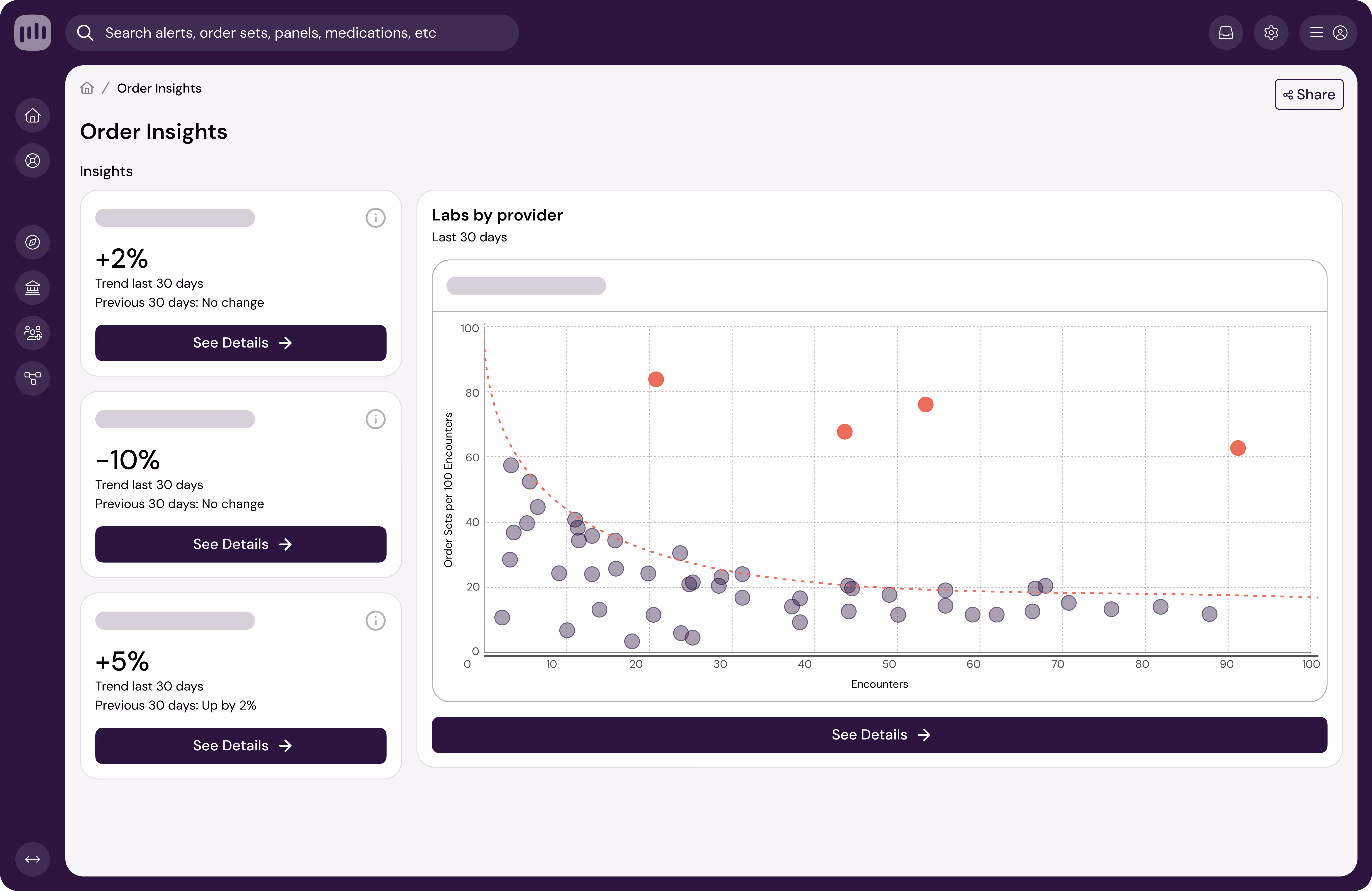Click the breadcrumb home icon

(x=87, y=88)
